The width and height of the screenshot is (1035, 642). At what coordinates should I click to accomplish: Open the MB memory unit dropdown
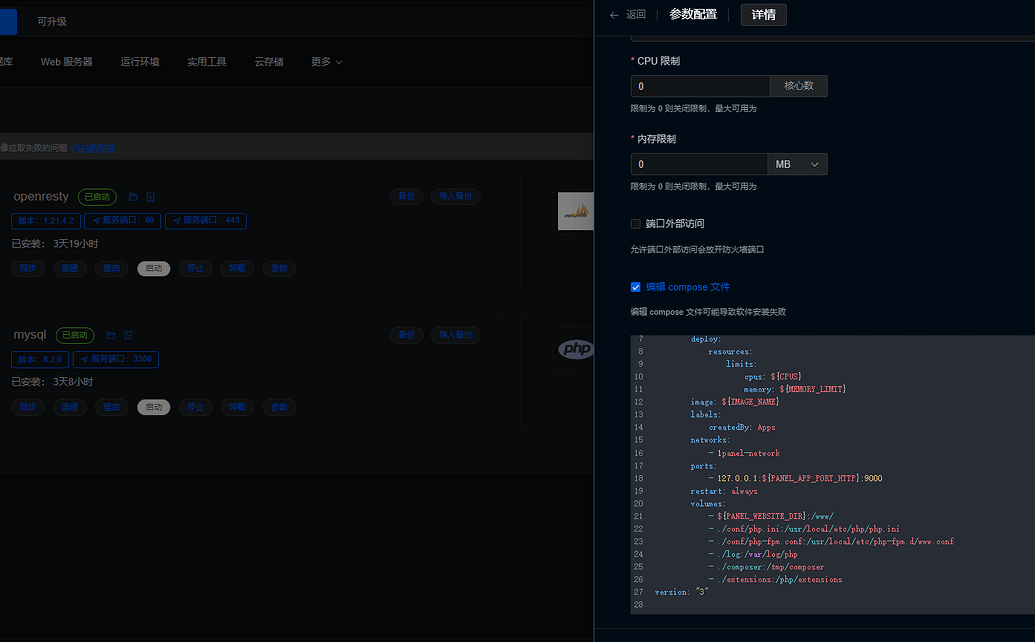[x=797, y=163]
